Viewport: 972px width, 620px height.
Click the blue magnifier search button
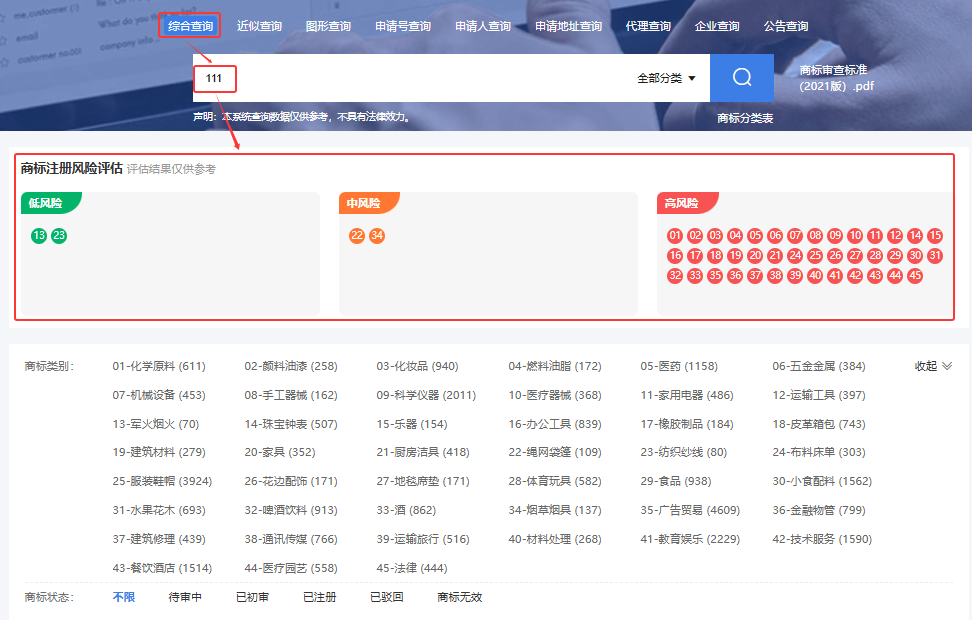coord(741,78)
